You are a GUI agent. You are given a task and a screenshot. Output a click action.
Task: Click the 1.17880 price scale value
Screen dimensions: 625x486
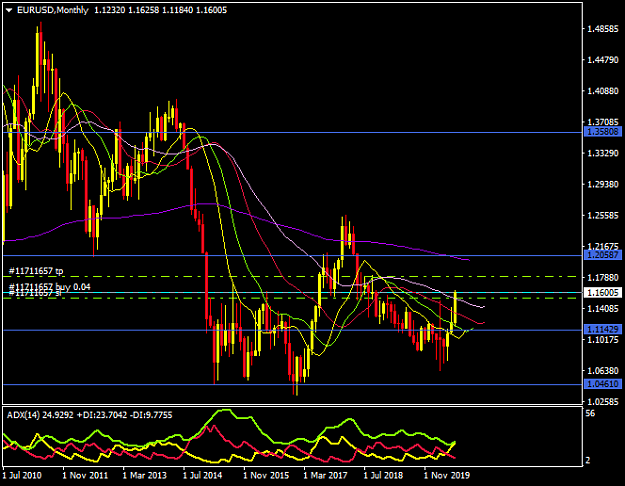coord(603,277)
